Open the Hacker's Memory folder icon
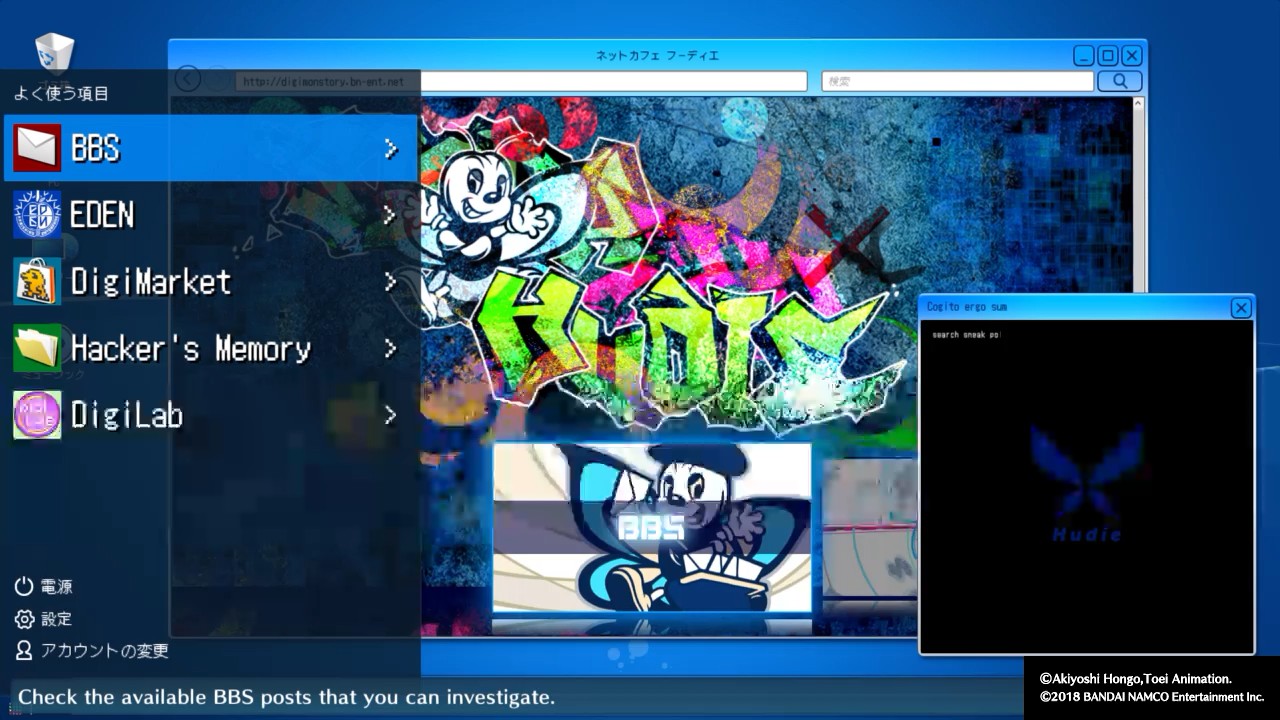Image resolution: width=1280 pixels, height=720 pixels. (37, 348)
